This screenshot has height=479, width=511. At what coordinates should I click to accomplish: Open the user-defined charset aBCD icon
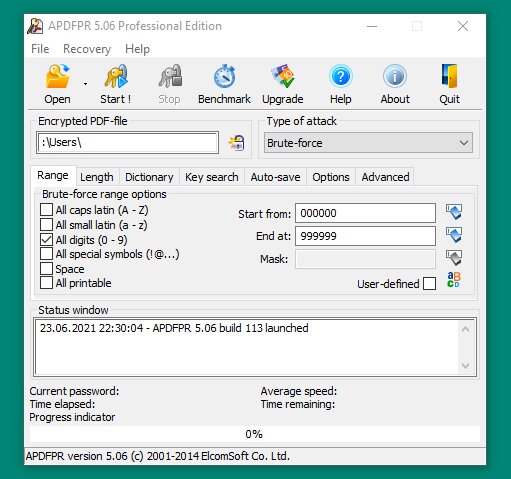click(x=454, y=280)
